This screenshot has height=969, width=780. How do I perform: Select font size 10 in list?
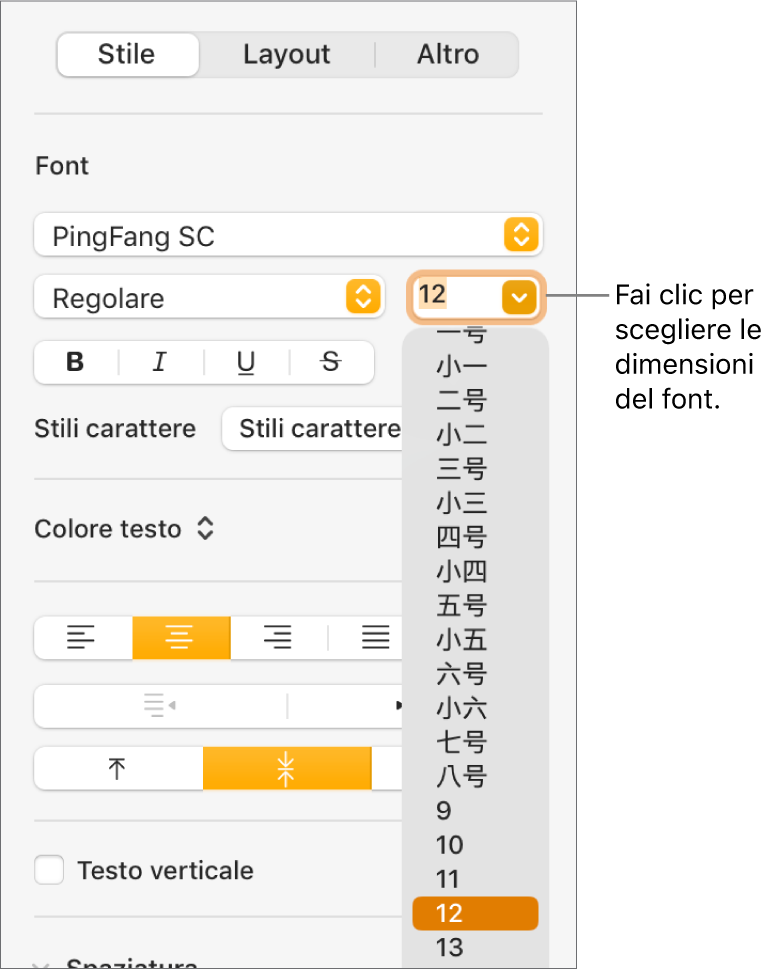(450, 845)
